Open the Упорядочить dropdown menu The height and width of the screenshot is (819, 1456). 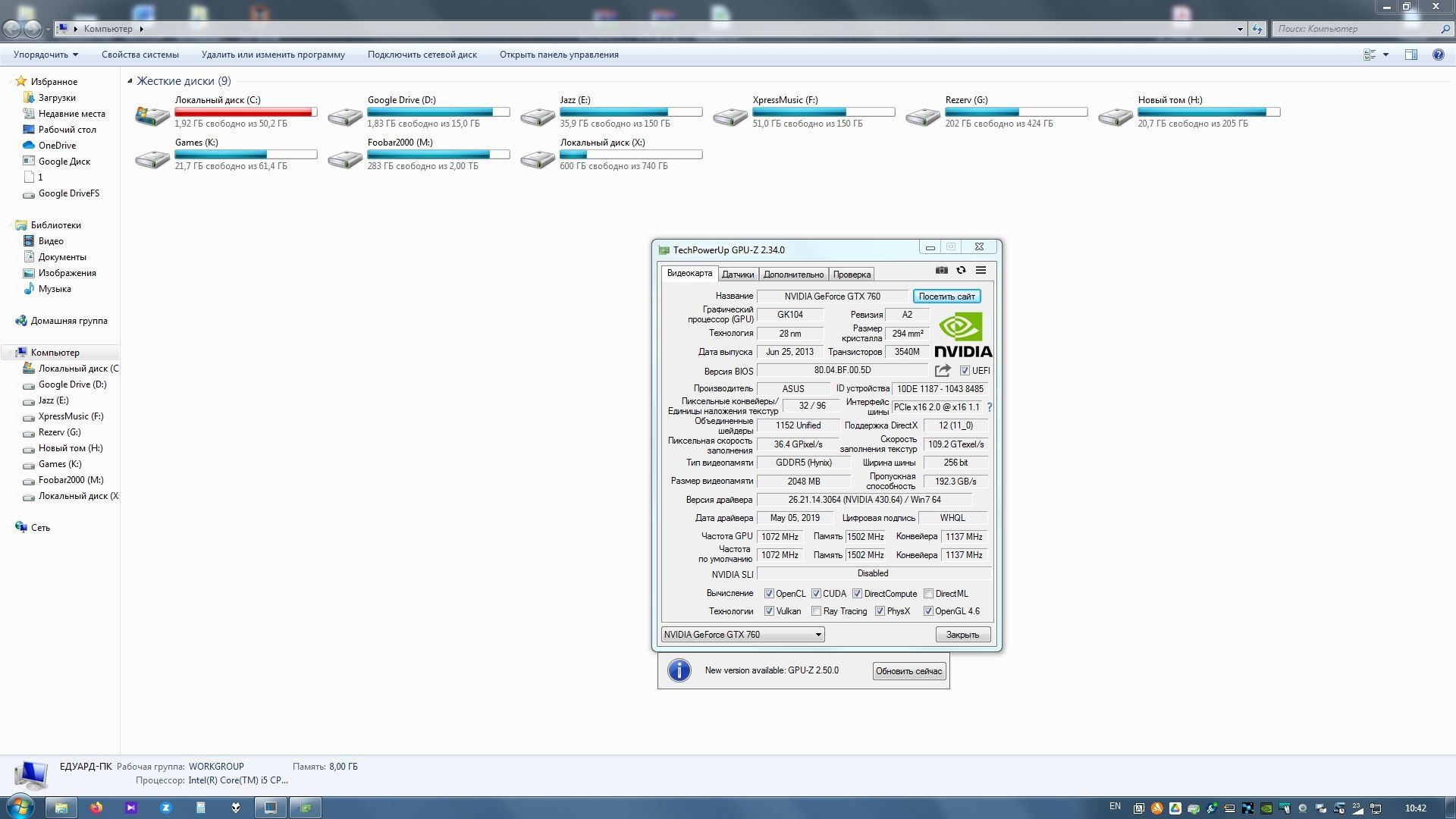pyautogui.click(x=45, y=55)
